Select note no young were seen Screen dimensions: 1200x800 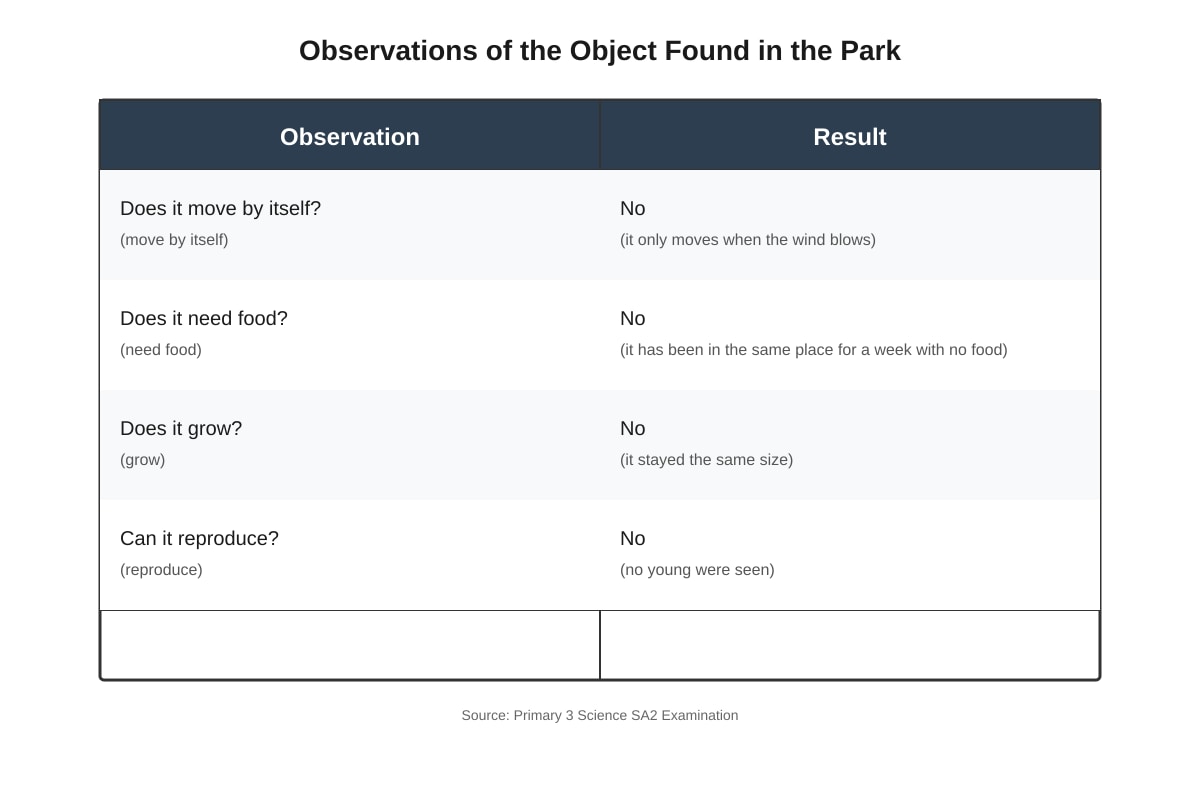click(697, 570)
